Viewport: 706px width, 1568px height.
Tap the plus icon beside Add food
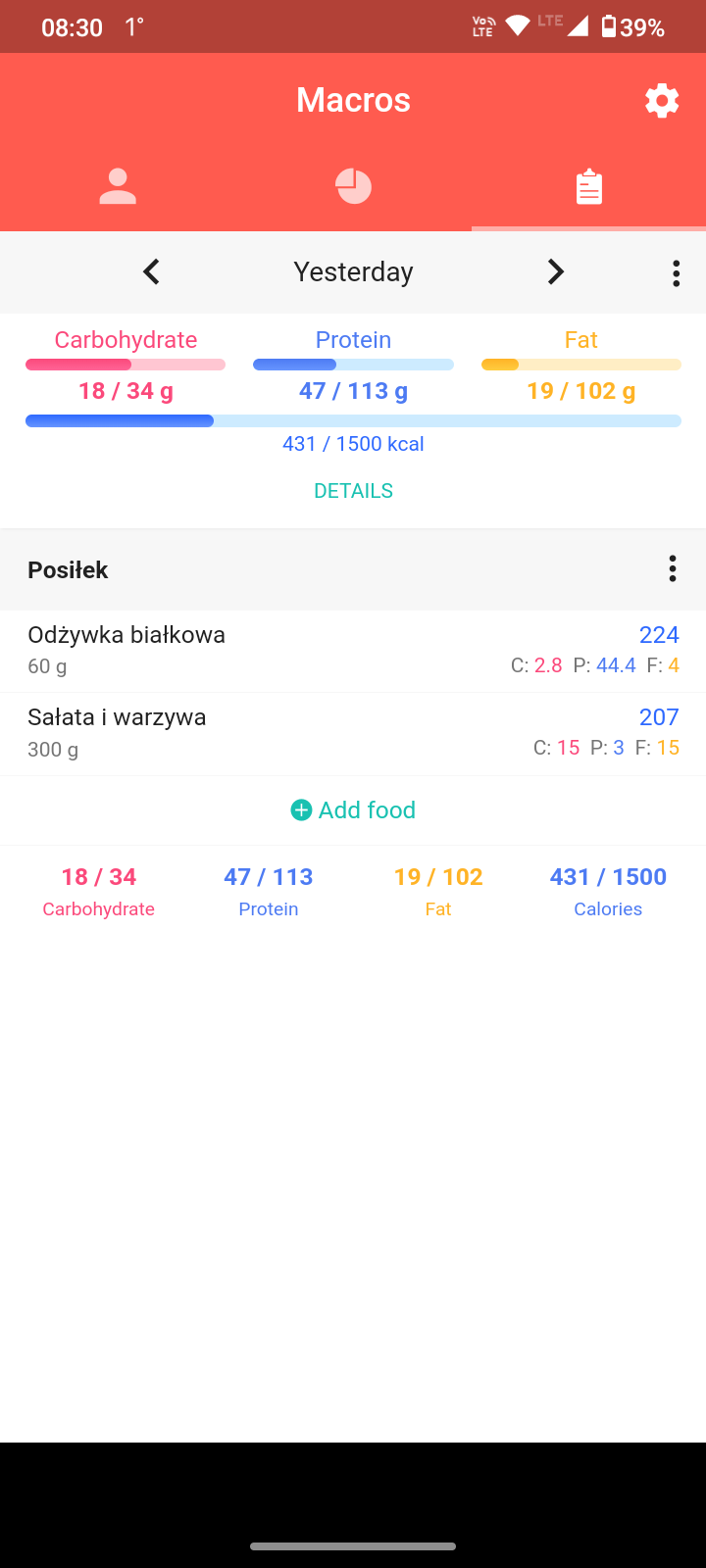(301, 810)
